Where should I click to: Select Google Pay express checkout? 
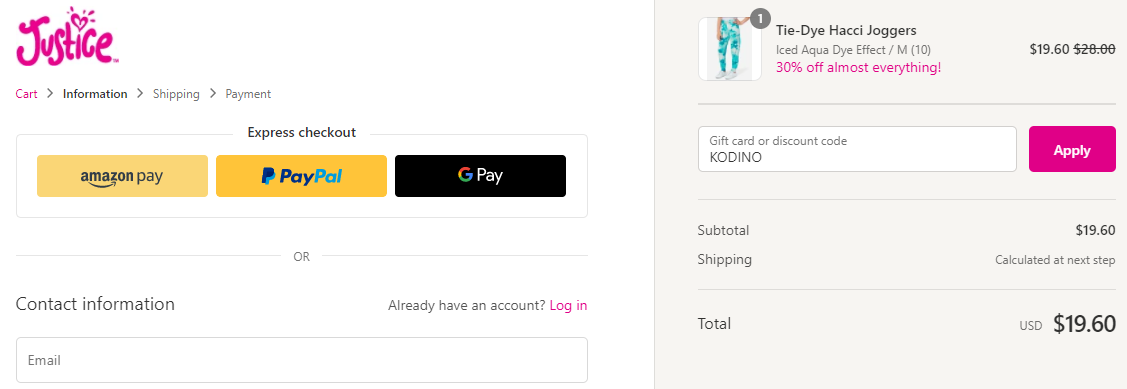[480, 176]
